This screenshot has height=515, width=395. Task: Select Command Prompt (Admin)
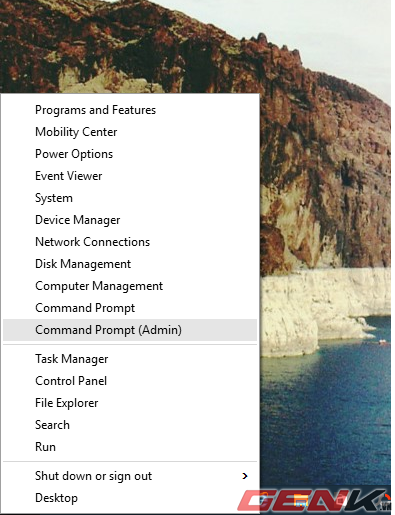click(130, 330)
